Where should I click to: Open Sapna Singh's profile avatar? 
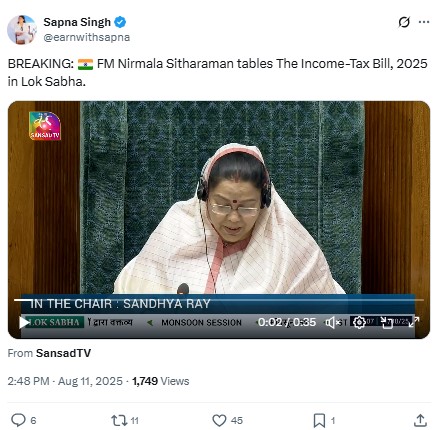point(22,30)
